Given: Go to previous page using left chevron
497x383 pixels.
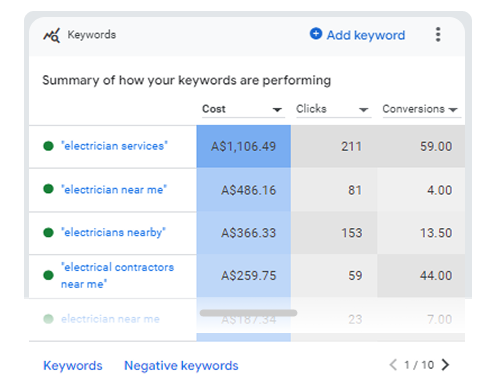Looking at the screenshot, I should click(393, 365).
